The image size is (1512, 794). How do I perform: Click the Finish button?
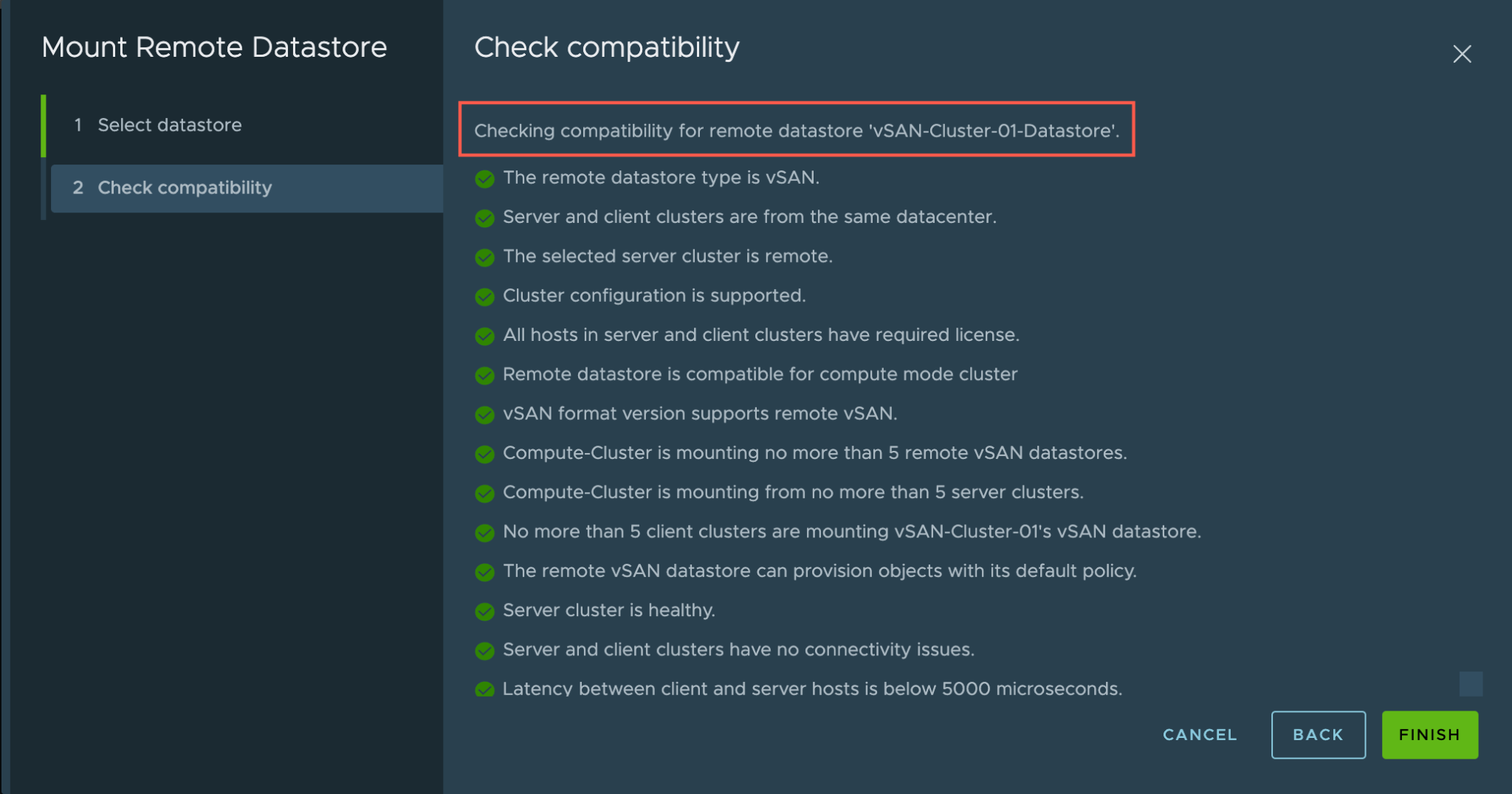point(1429,734)
